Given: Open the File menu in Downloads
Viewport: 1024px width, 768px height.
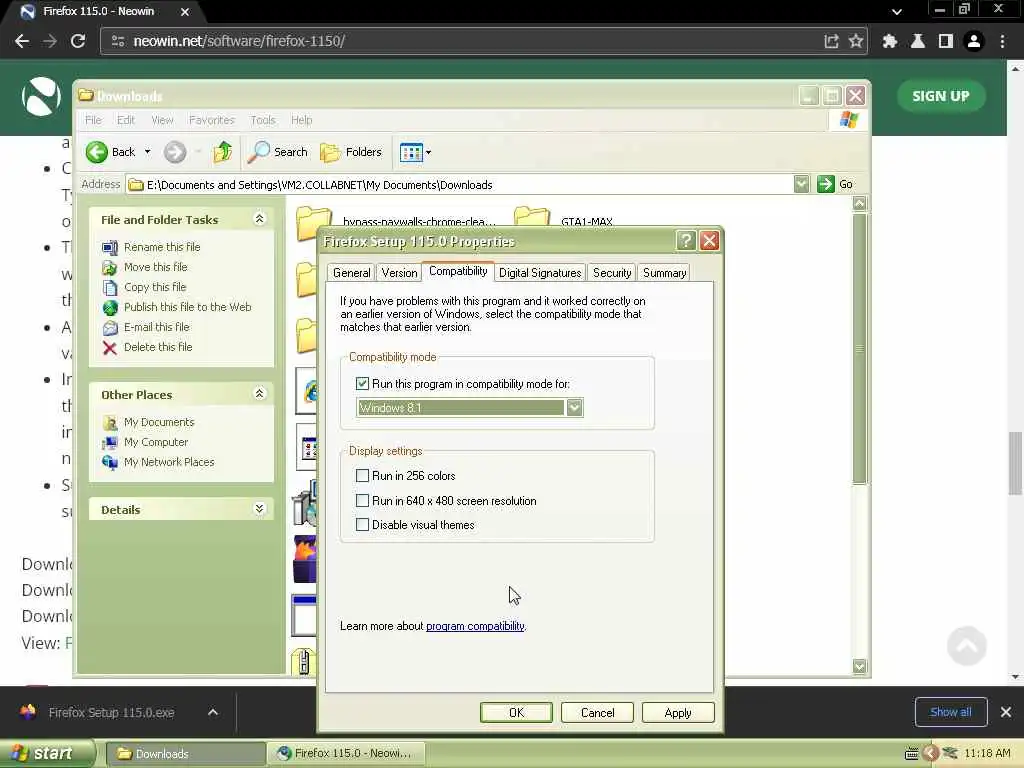Looking at the screenshot, I should point(93,120).
